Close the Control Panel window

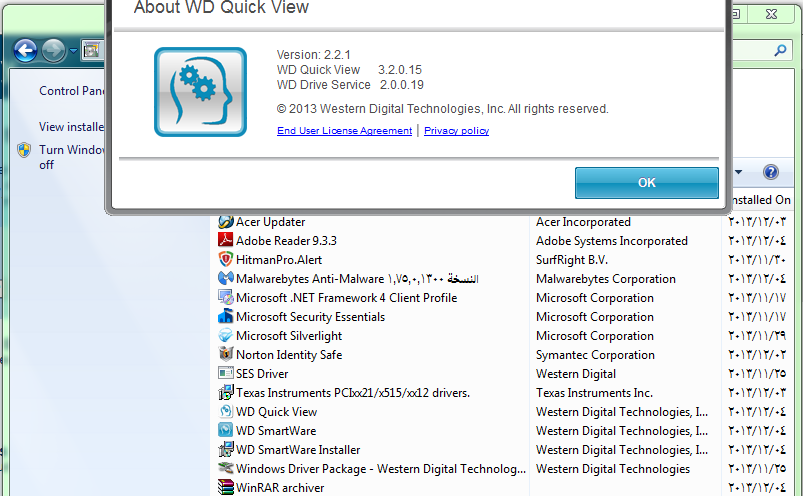[771, 14]
